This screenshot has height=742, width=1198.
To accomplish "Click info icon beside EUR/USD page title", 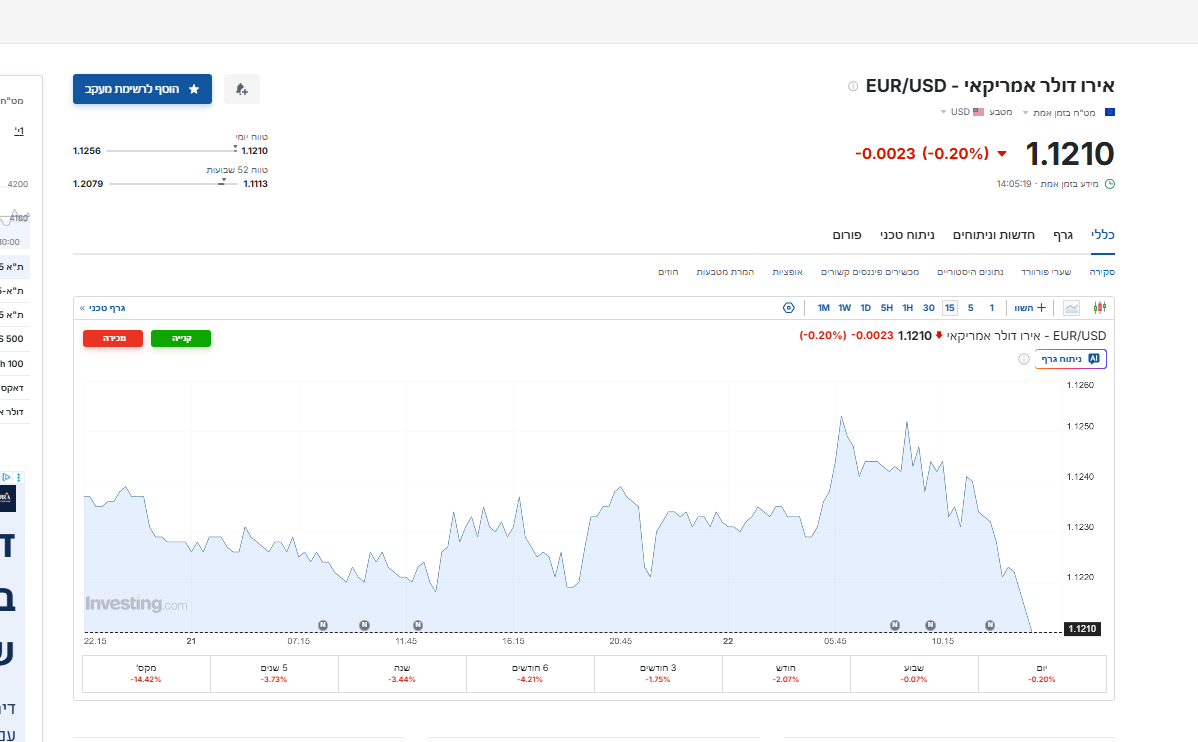I will pos(853,86).
